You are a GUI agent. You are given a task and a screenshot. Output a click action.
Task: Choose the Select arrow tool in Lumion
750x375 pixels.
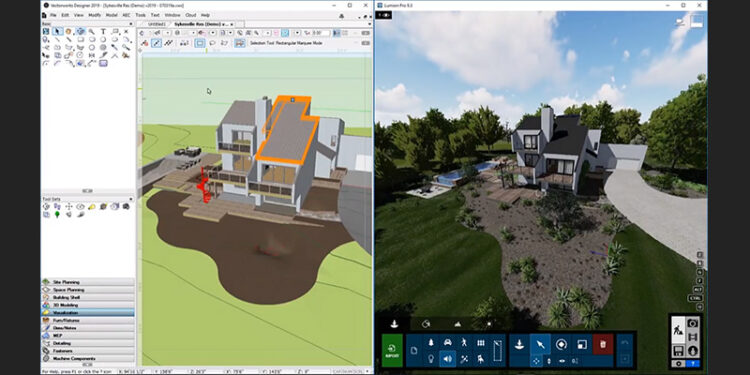pos(540,344)
